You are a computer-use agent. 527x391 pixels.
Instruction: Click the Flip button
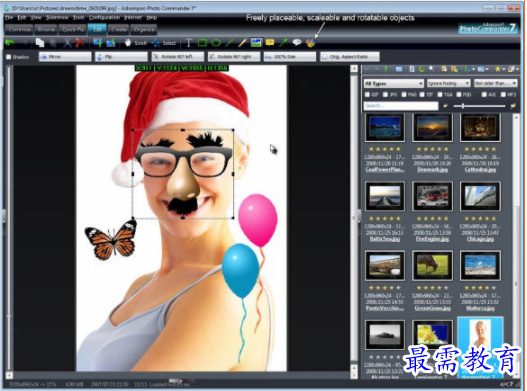click(x=121, y=57)
